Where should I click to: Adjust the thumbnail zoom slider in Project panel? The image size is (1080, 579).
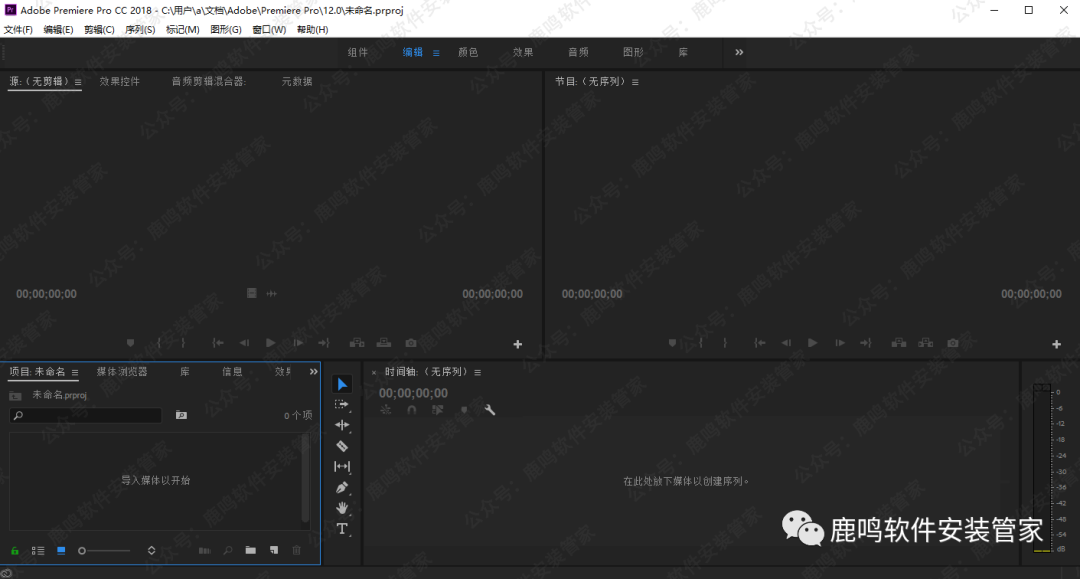pos(105,550)
